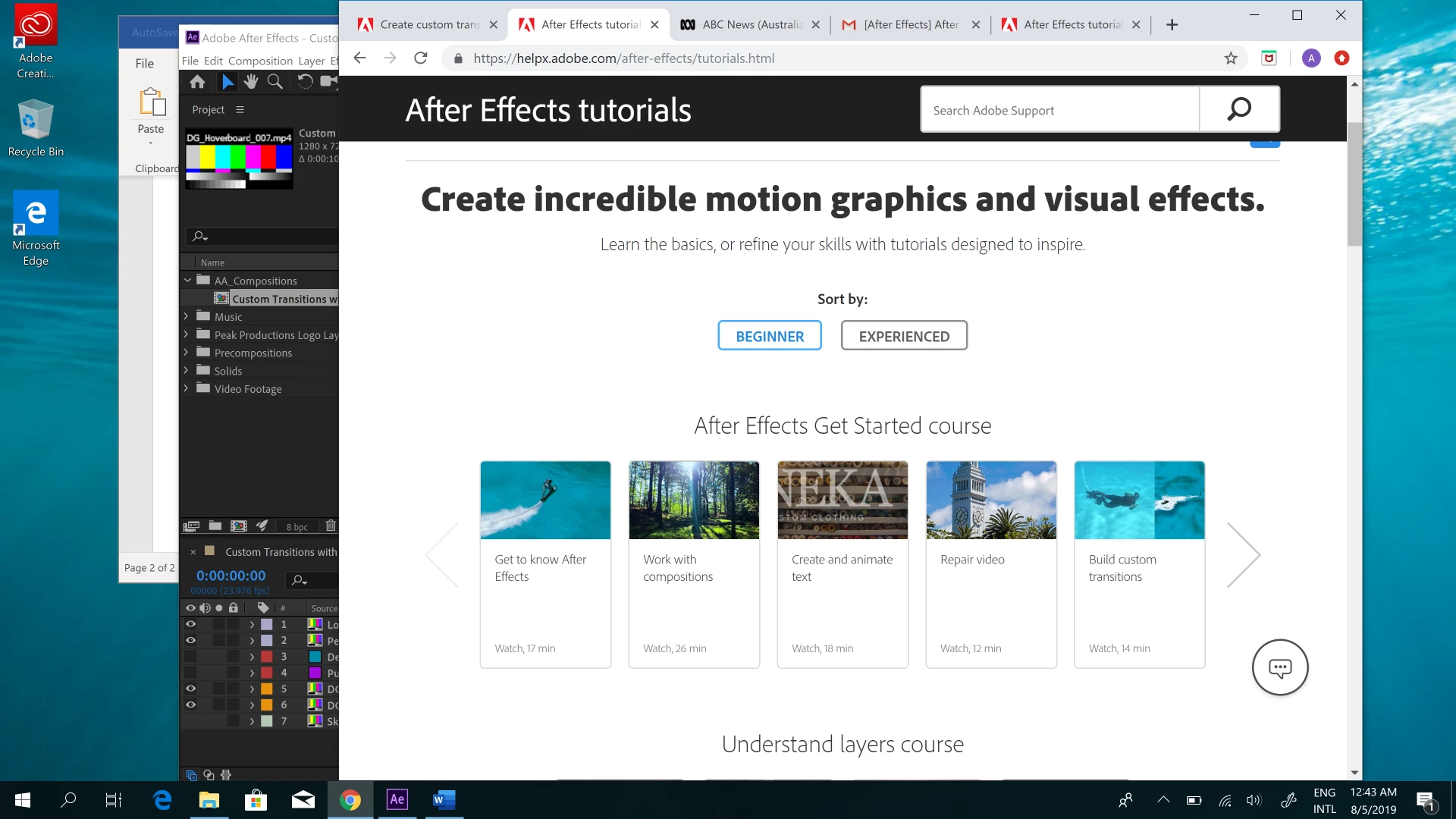This screenshot has width=1456, height=819.
Task: Select the Zoom tool in After Effects toolbar
Action: point(275,82)
